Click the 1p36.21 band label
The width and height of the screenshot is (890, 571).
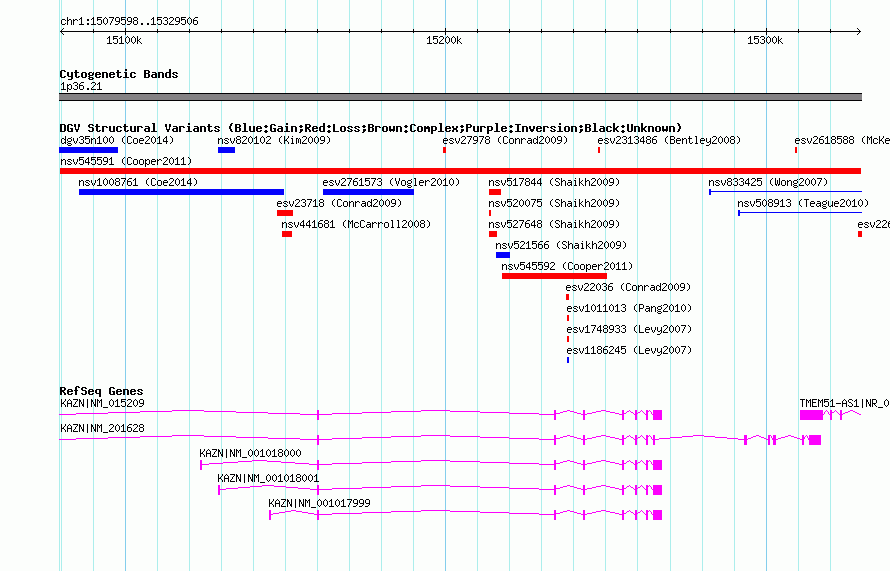[81, 86]
